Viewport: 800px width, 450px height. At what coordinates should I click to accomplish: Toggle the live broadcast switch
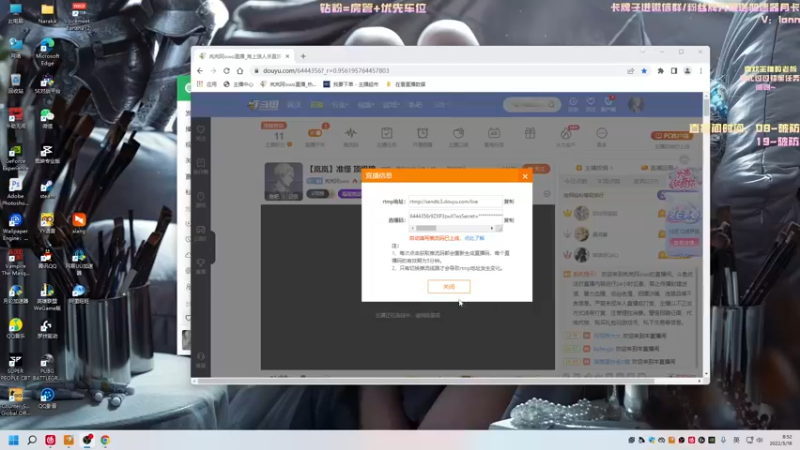[x=315, y=133]
